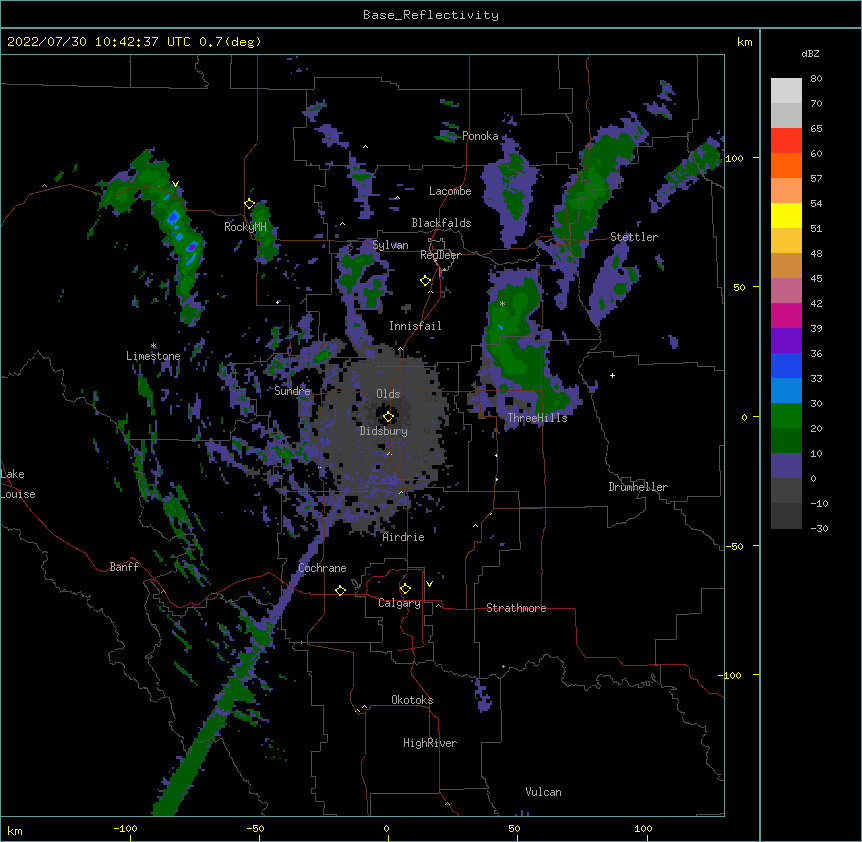The image size is (862, 842).
Task: Select the magenta 39 dBZ color swatch
Action: 786,315
